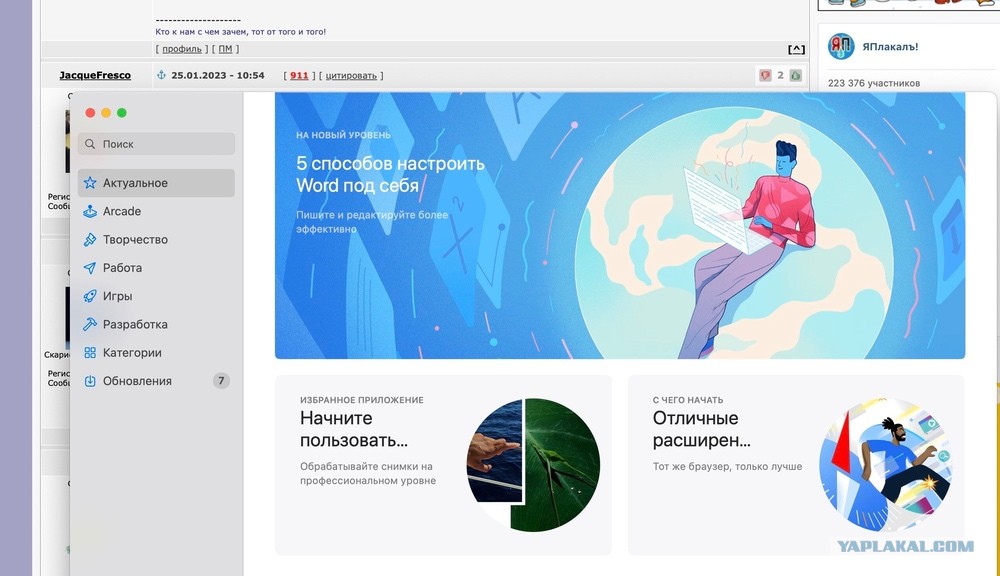Click the round browser extensions artwork
The height and width of the screenshot is (576, 1000).
click(x=885, y=465)
